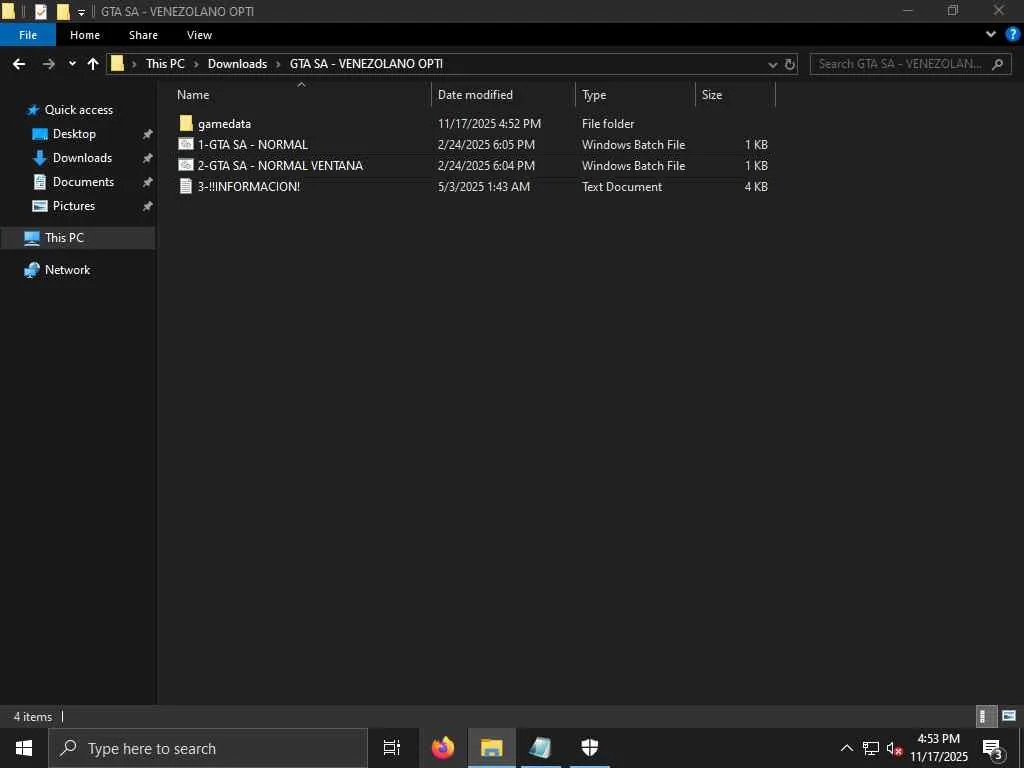Click the batch file icon of 1-GTA SA - NORMAL
Image resolution: width=1024 pixels, height=768 pixels.
(186, 144)
